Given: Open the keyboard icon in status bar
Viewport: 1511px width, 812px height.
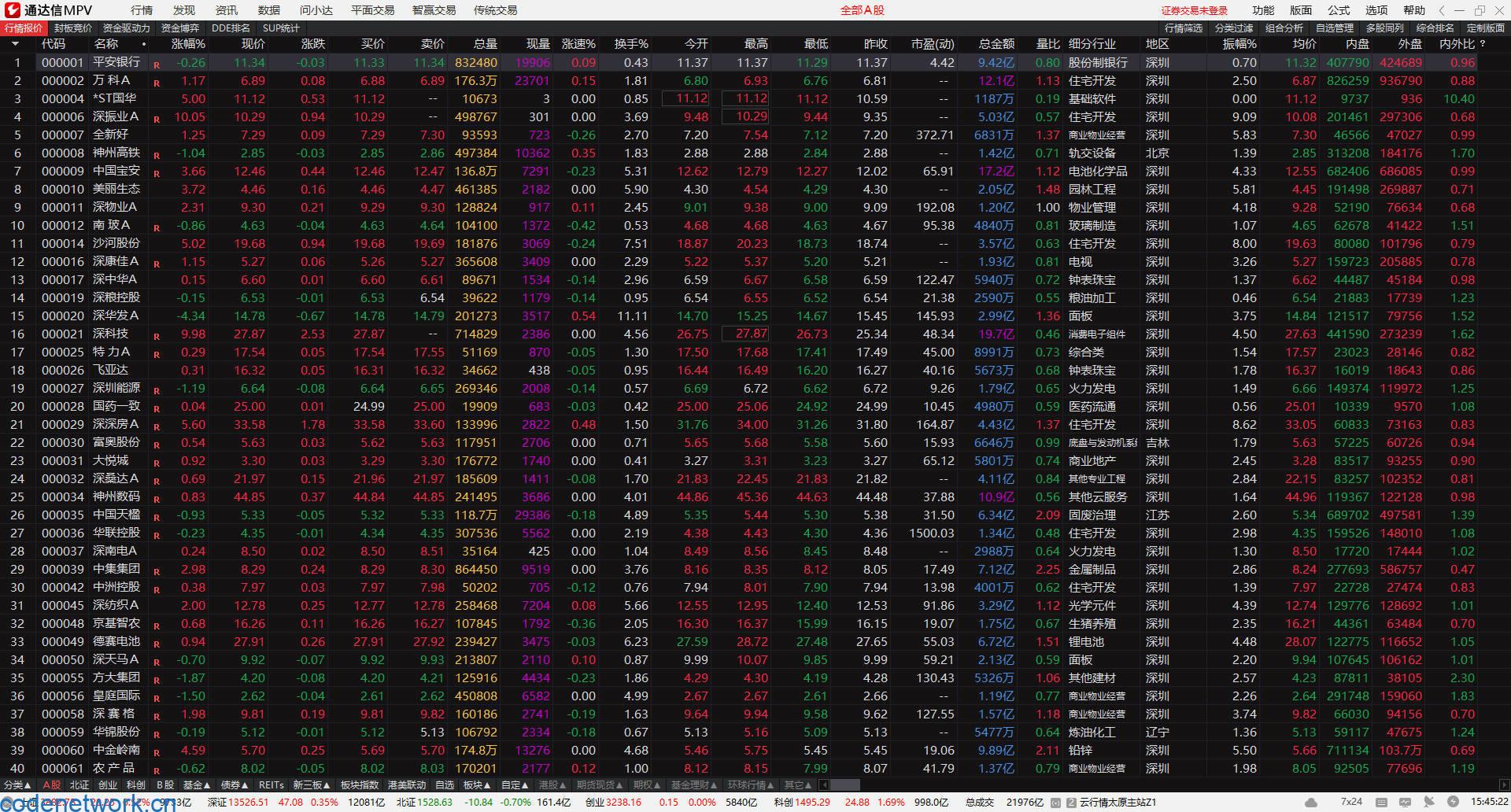Looking at the screenshot, I should point(1383,803).
